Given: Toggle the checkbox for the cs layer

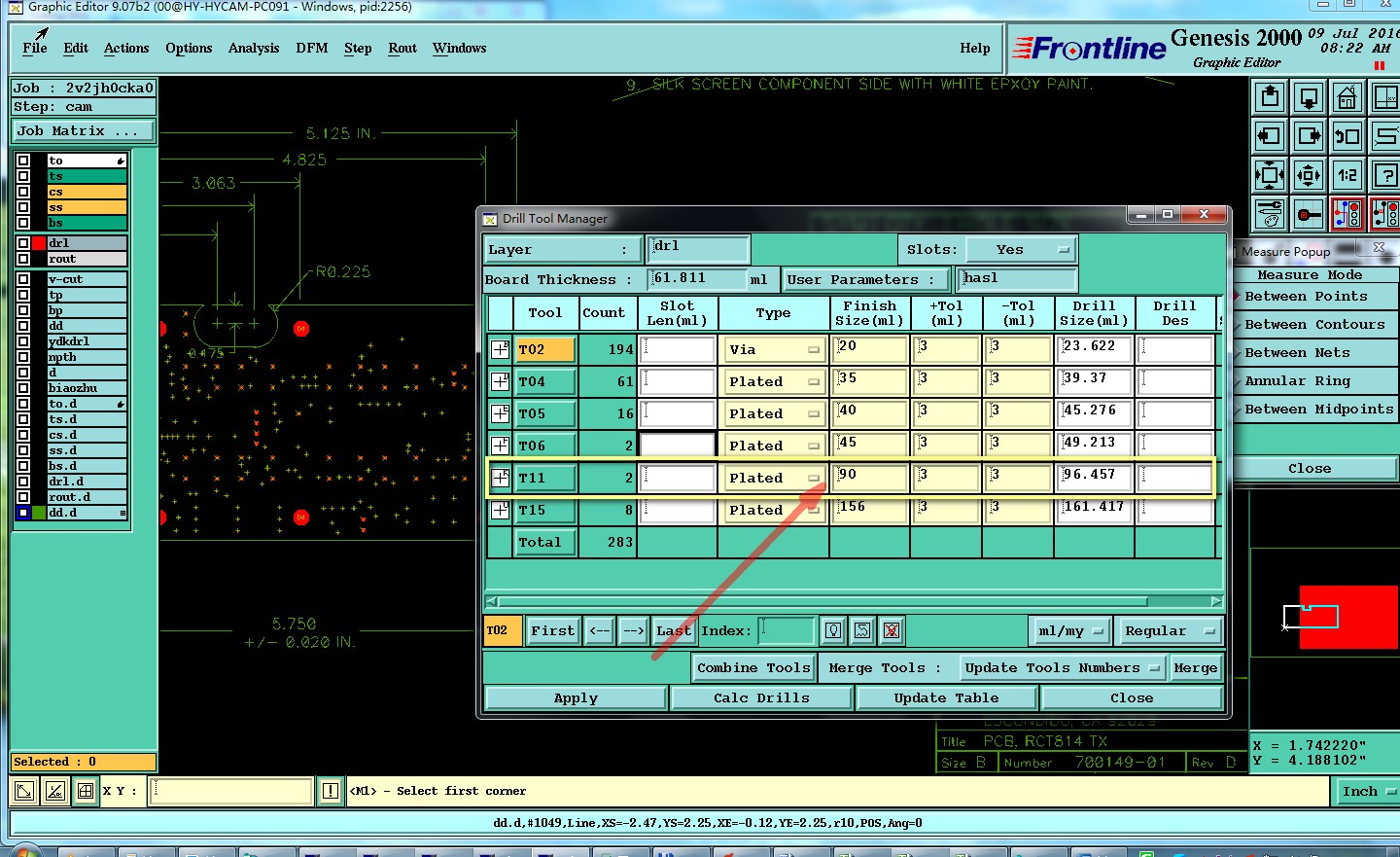Looking at the screenshot, I should (23, 192).
